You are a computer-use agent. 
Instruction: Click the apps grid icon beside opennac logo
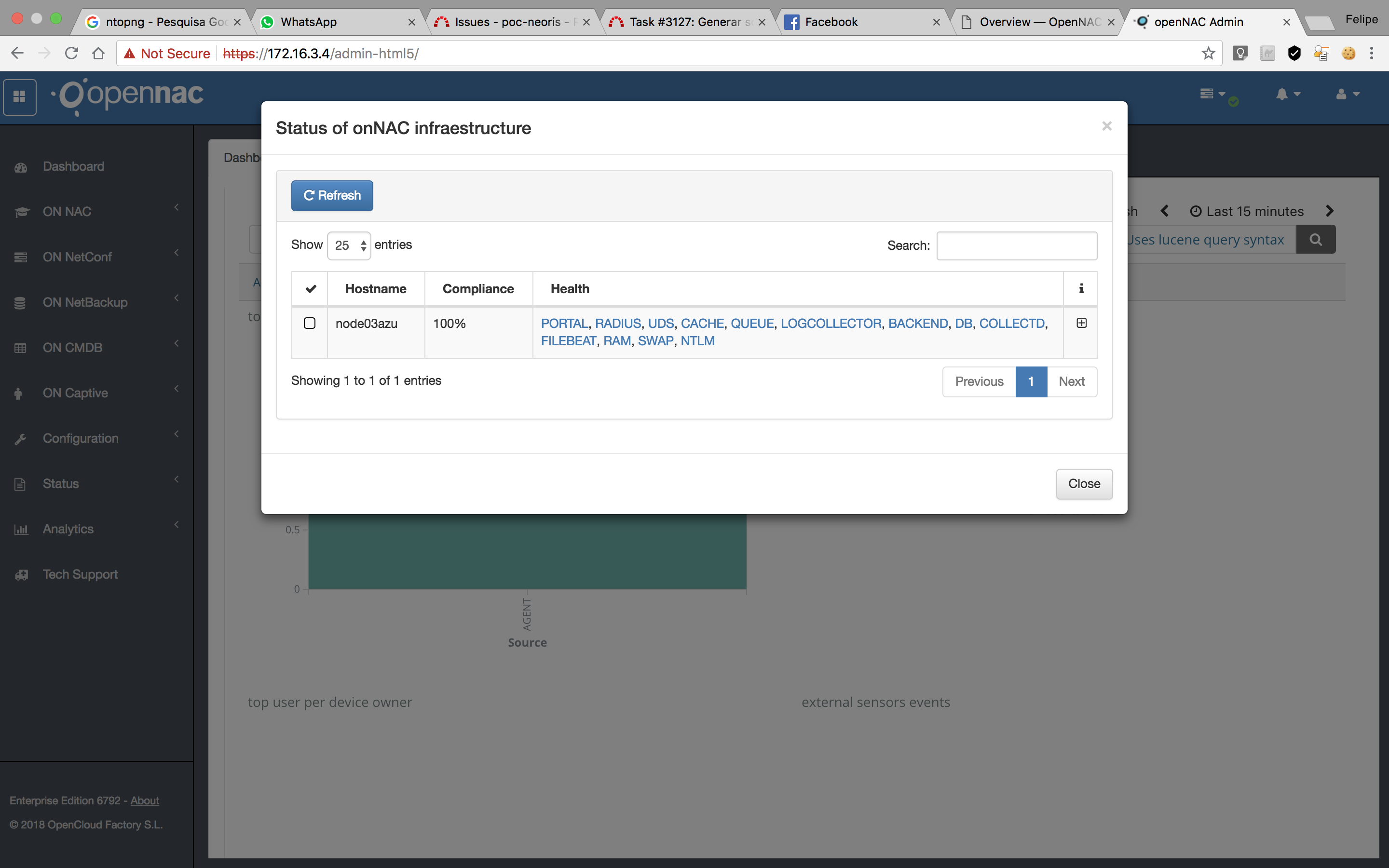click(x=19, y=96)
